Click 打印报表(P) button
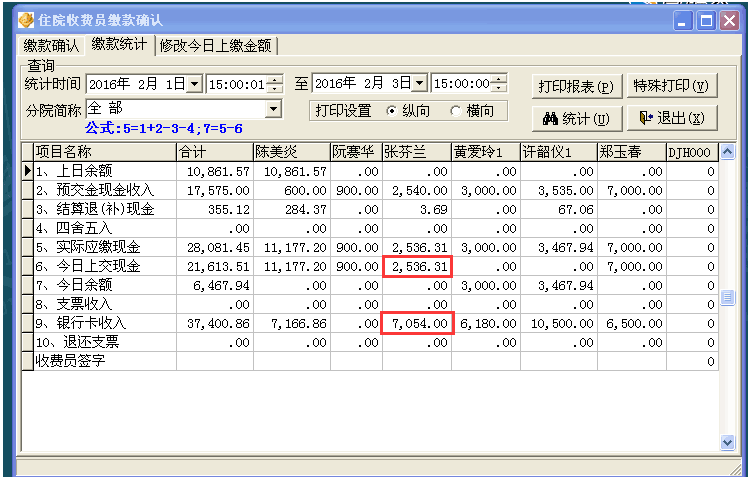The image size is (748, 477). (577, 87)
